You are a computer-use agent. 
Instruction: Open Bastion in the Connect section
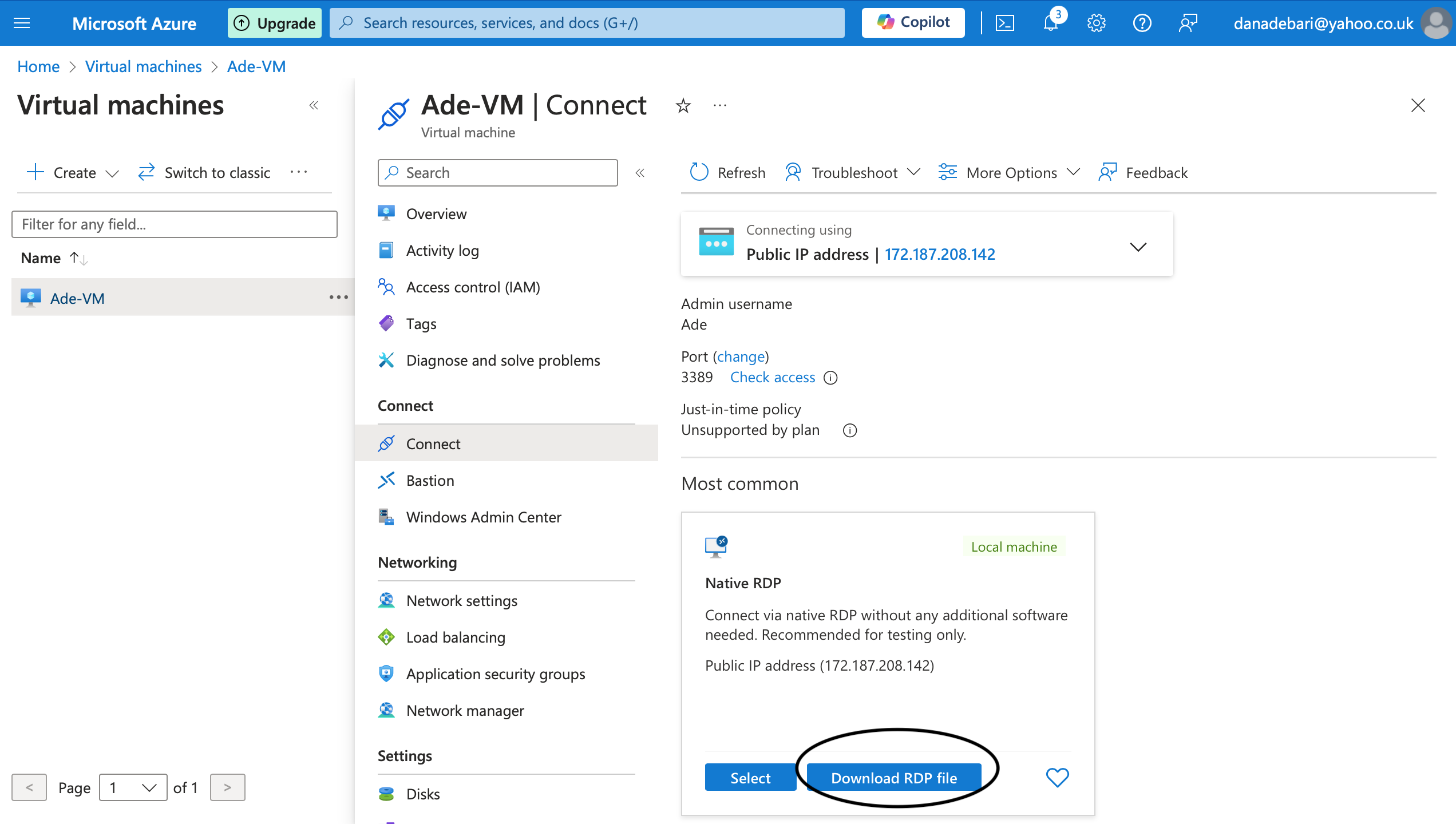point(430,481)
